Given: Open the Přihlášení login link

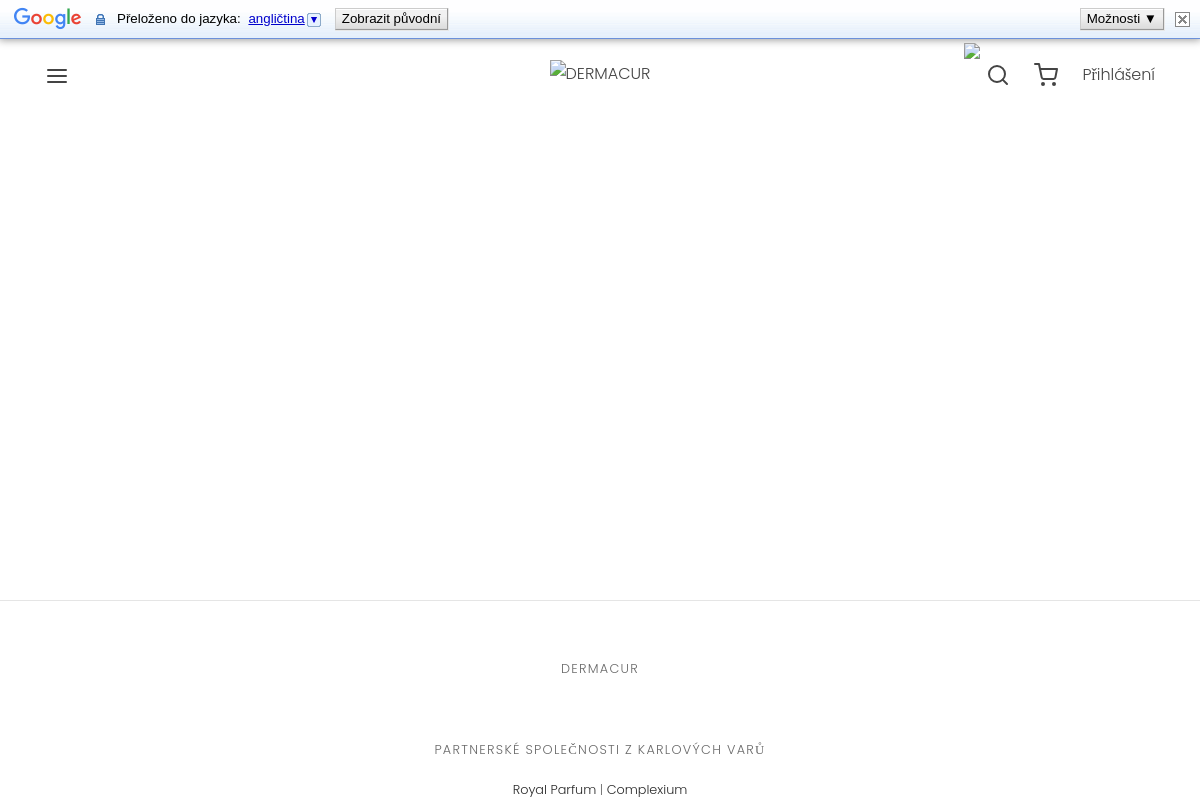Looking at the screenshot, I should (x=1118, y=74).
